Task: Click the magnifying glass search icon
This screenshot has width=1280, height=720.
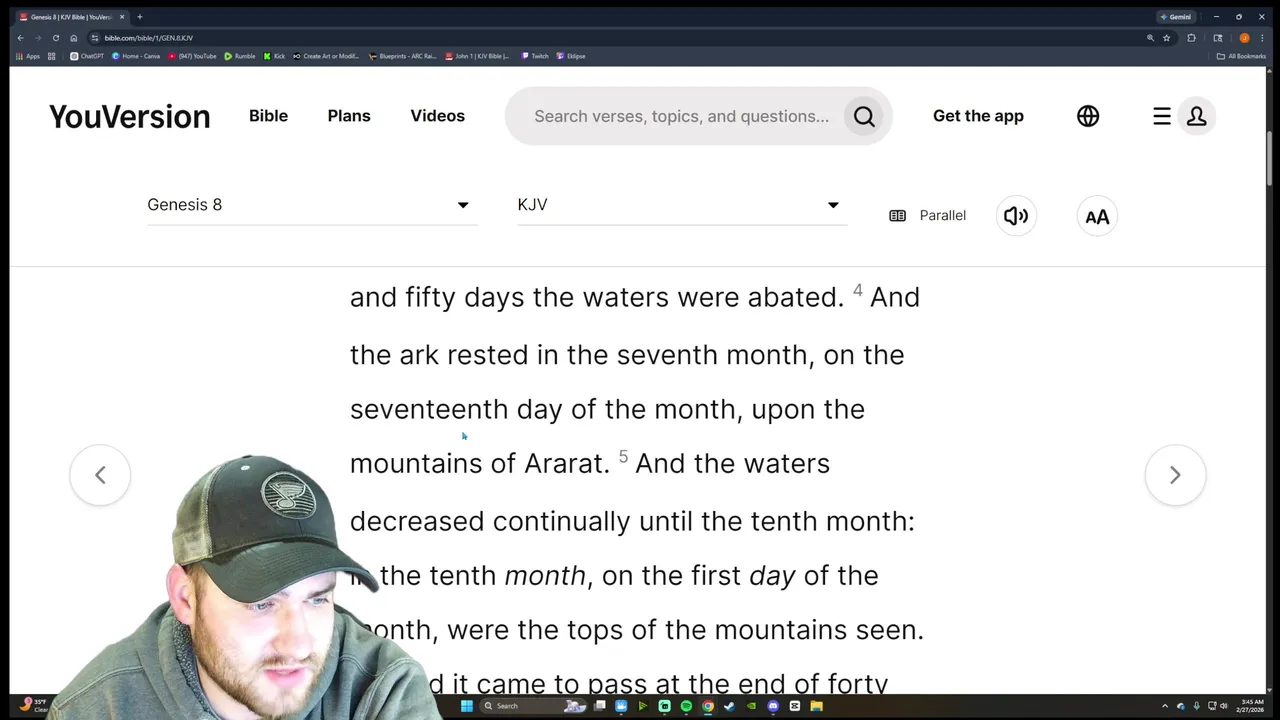Action: [864, 116]
